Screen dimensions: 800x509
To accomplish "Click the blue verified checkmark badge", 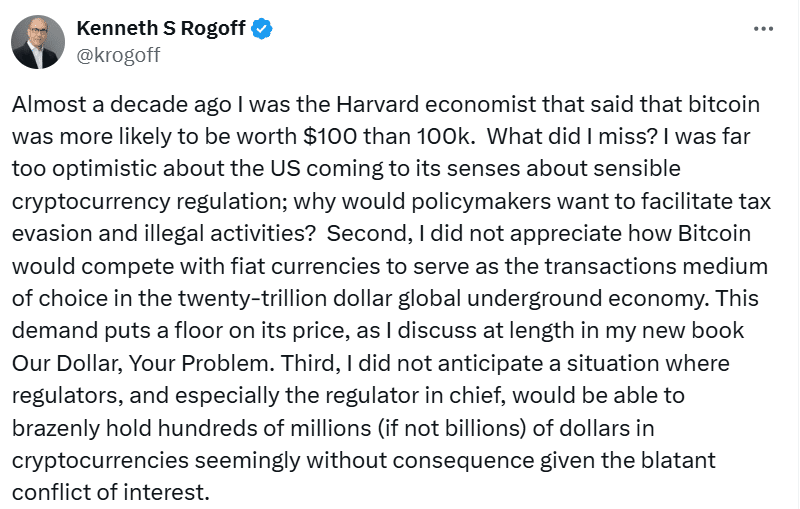I will (x=262, y=29).
